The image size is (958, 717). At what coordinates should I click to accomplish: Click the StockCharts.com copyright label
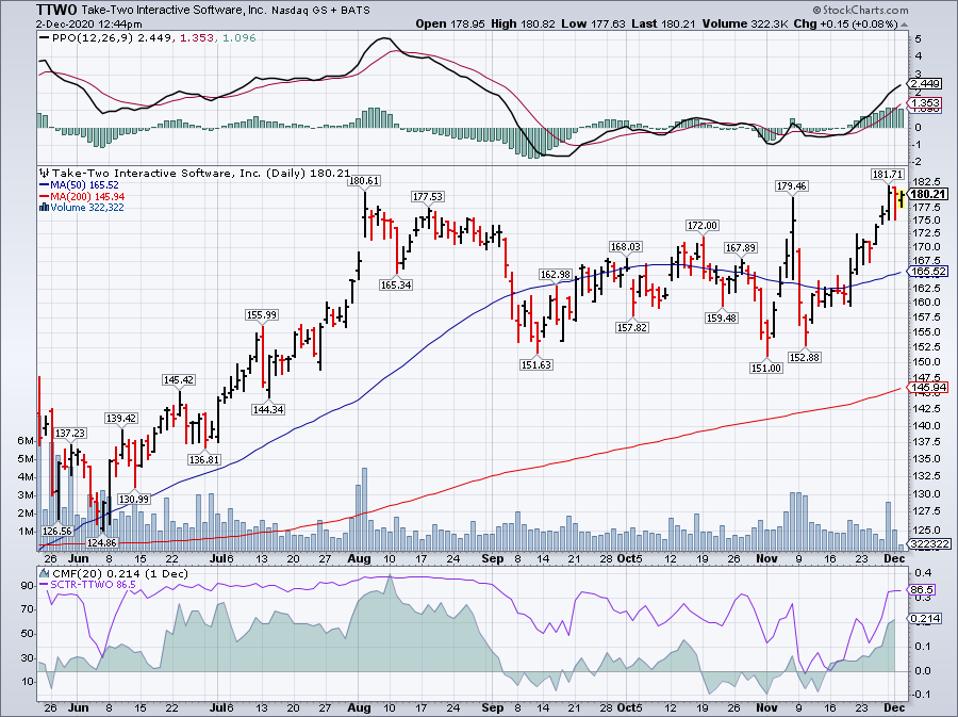(x=860, y=10)
